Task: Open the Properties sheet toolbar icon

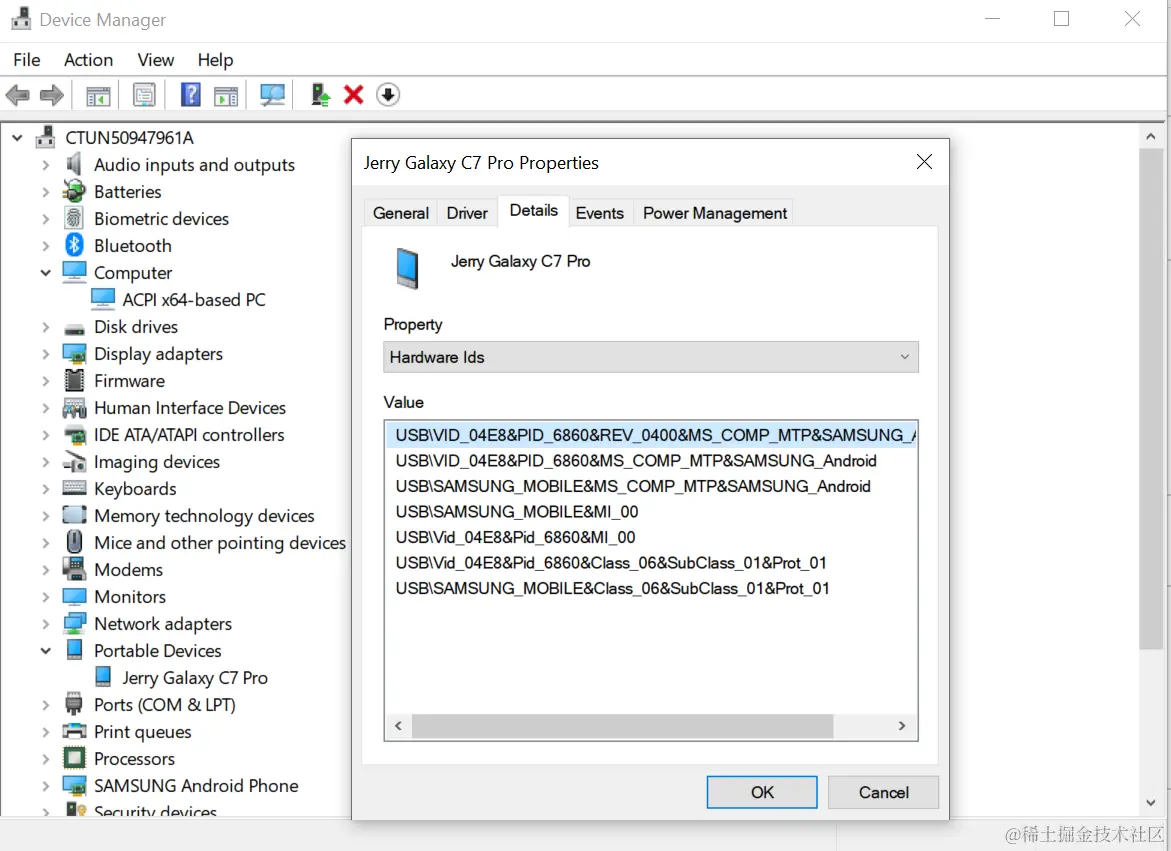Action: tap(144, 95)
